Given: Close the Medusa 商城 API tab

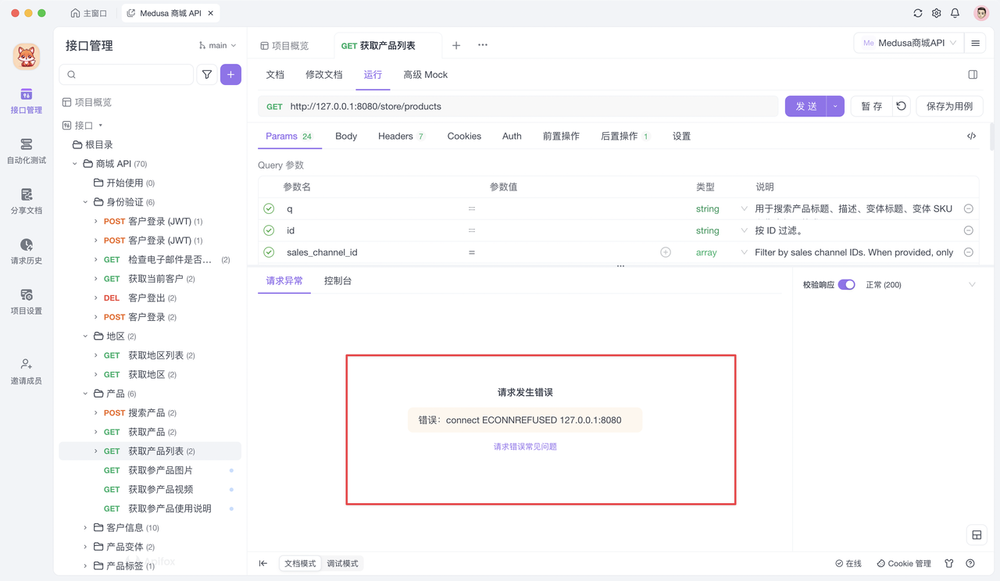Looking at the screenshot, I should point(210,13).
